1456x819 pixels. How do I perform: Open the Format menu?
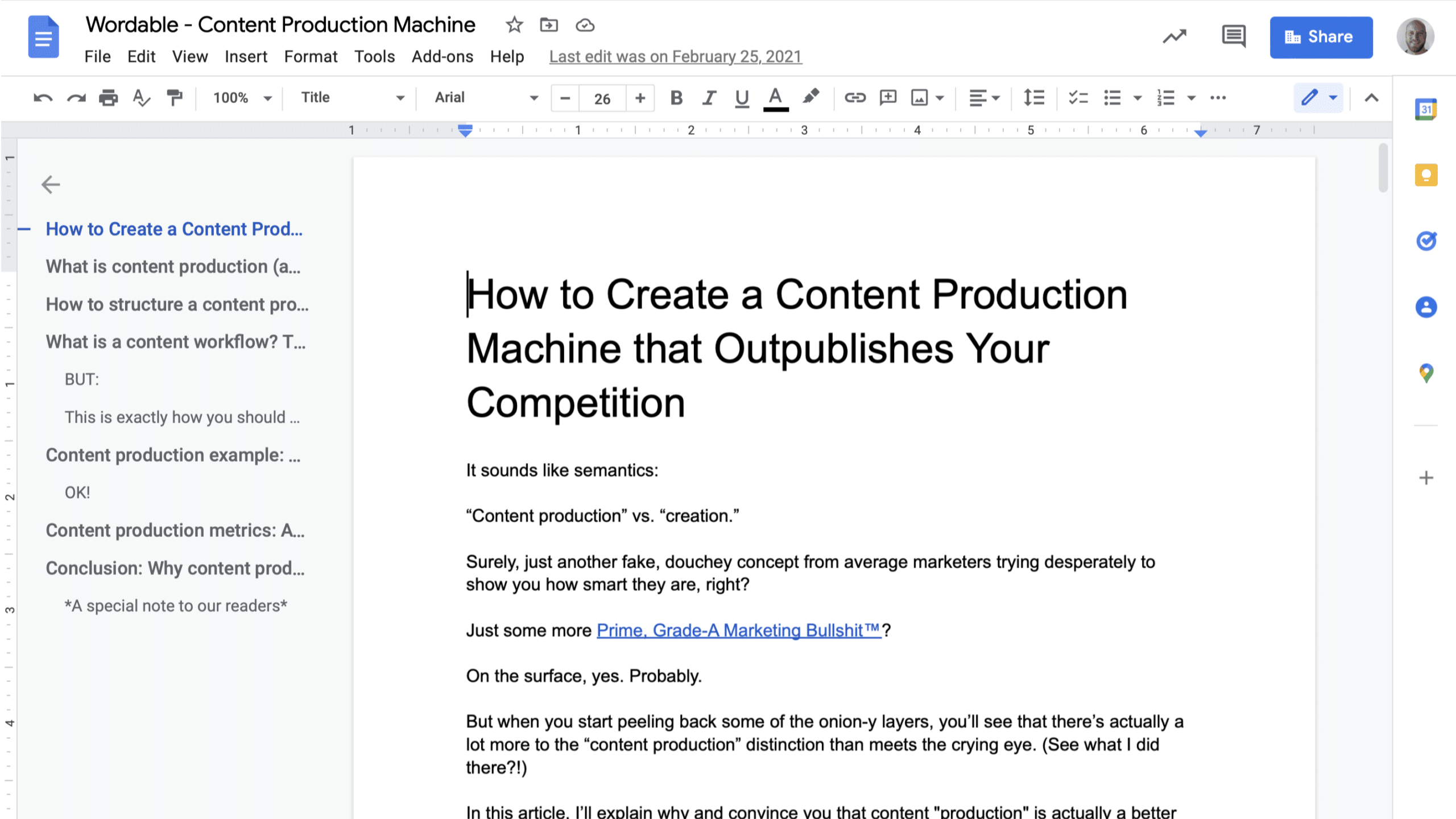tap(311, 56)
